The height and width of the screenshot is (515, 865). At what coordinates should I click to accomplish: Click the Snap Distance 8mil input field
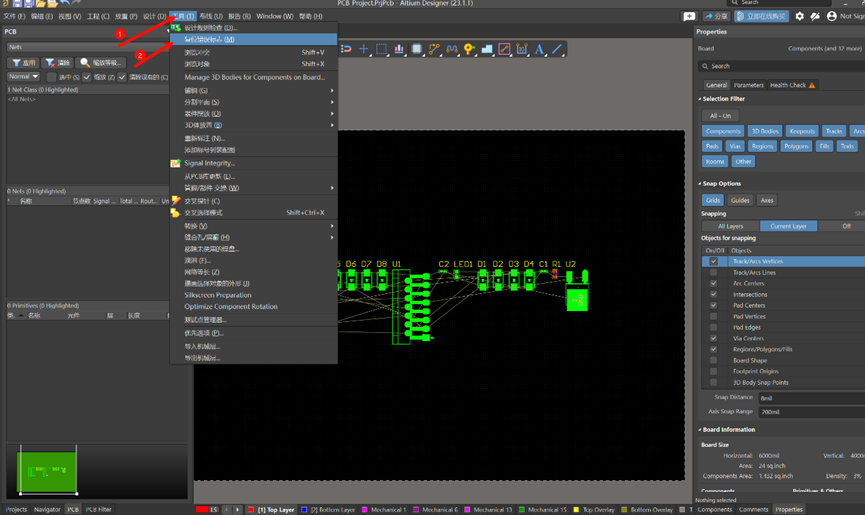(x=811, y=398)
